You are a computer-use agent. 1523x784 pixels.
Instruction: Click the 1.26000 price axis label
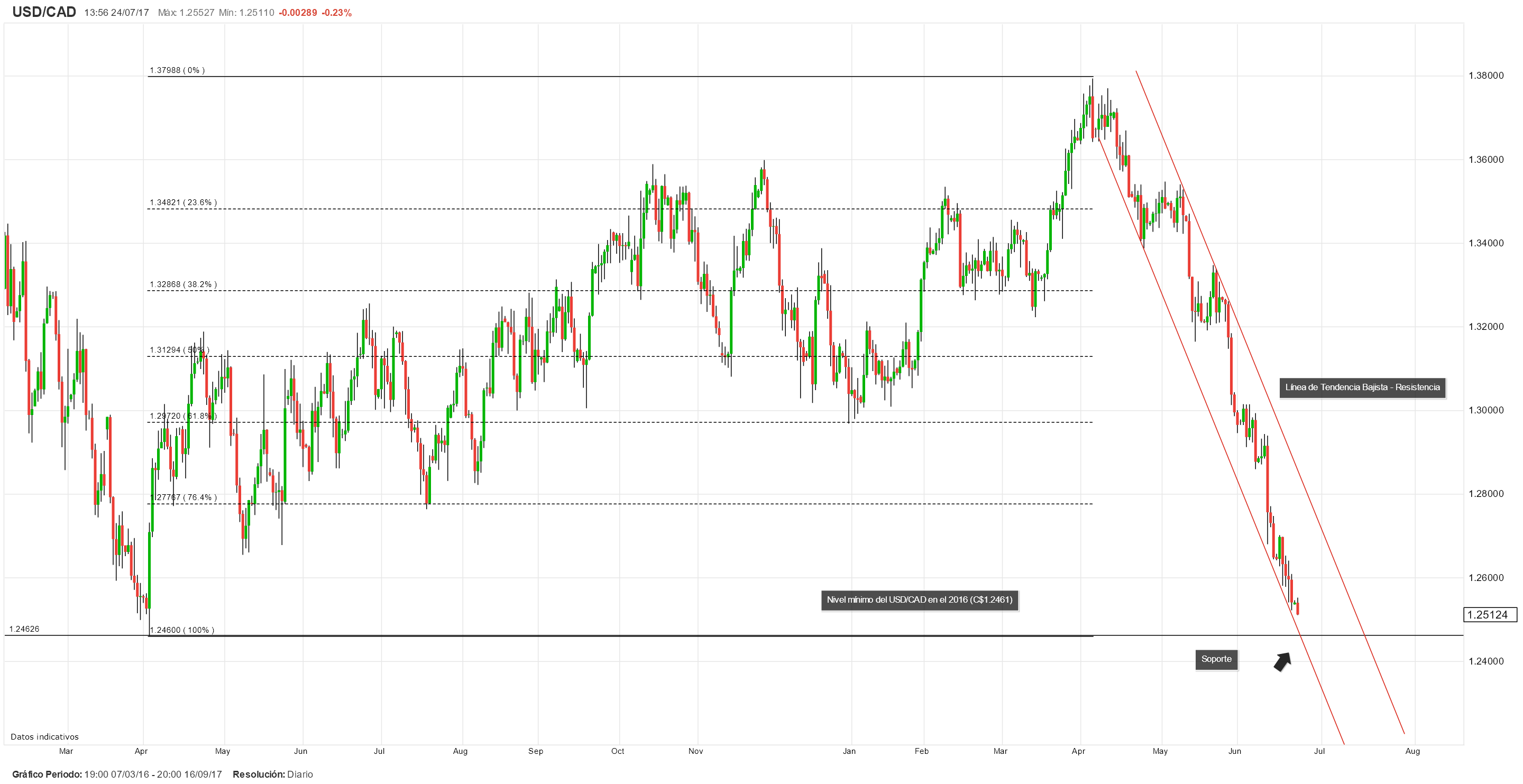pos(1486,578)
